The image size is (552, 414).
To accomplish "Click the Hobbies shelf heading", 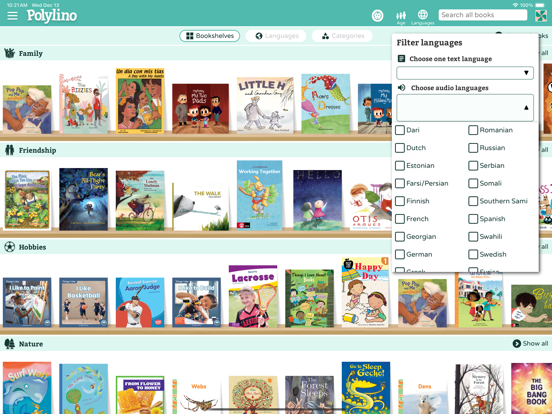I will pos(32,247).
